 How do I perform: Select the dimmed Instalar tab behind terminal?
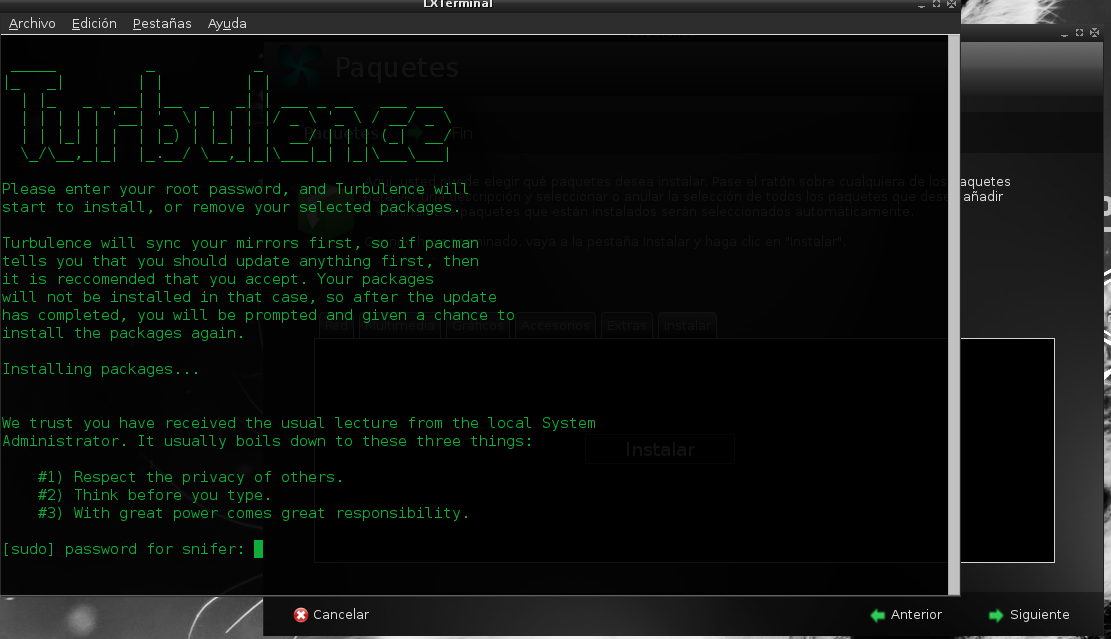coord(687,326)
